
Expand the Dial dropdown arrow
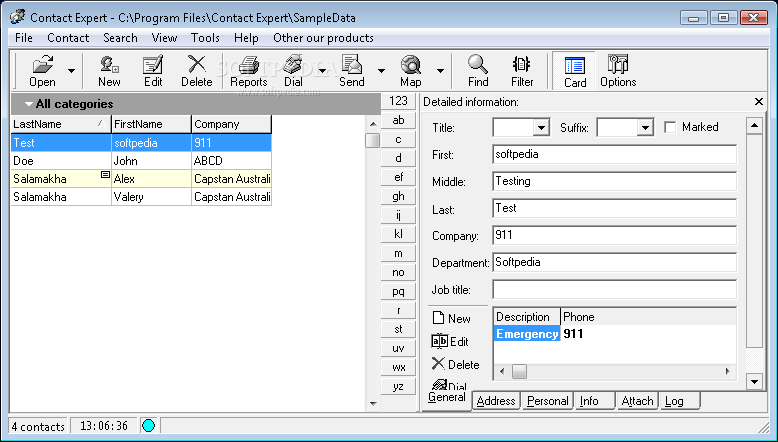[x=323, y=71]
